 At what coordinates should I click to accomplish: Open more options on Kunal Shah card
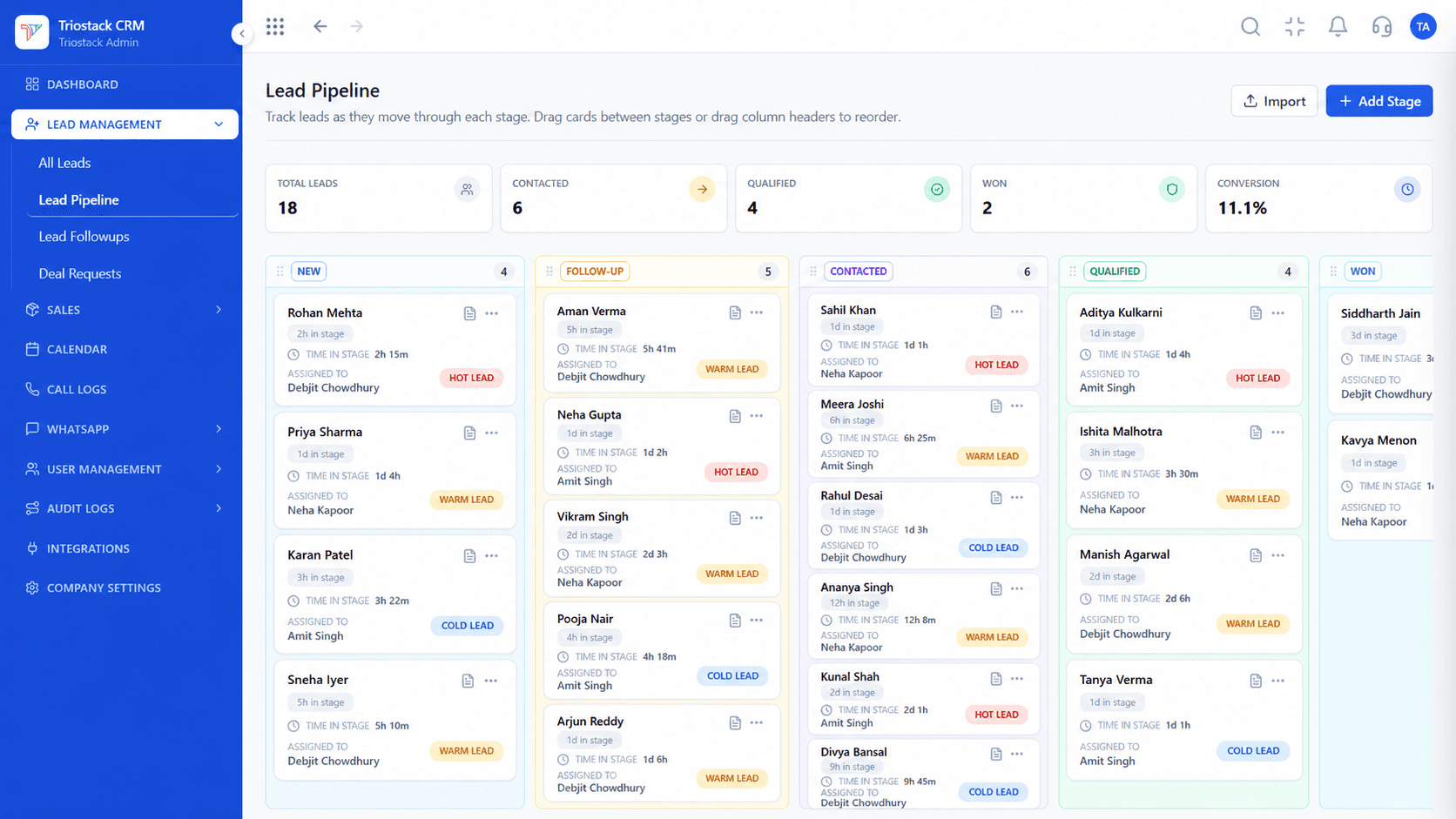pos(1017,678)
